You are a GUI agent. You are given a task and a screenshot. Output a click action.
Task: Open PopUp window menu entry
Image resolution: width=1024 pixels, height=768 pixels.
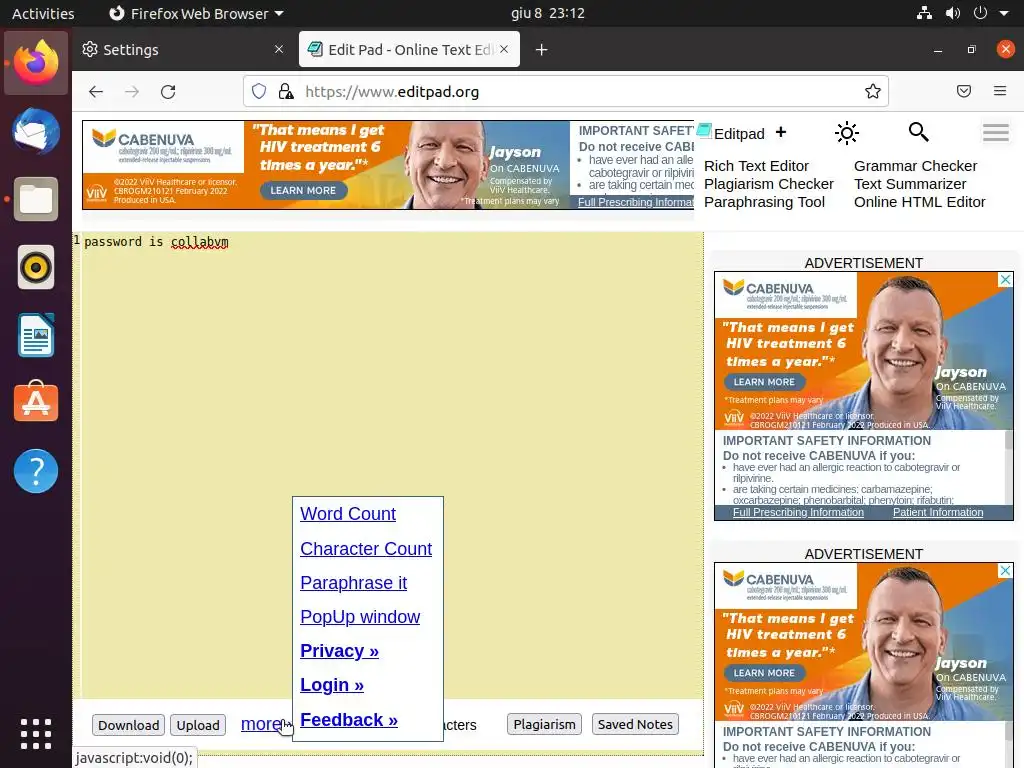tap(360, 616)
